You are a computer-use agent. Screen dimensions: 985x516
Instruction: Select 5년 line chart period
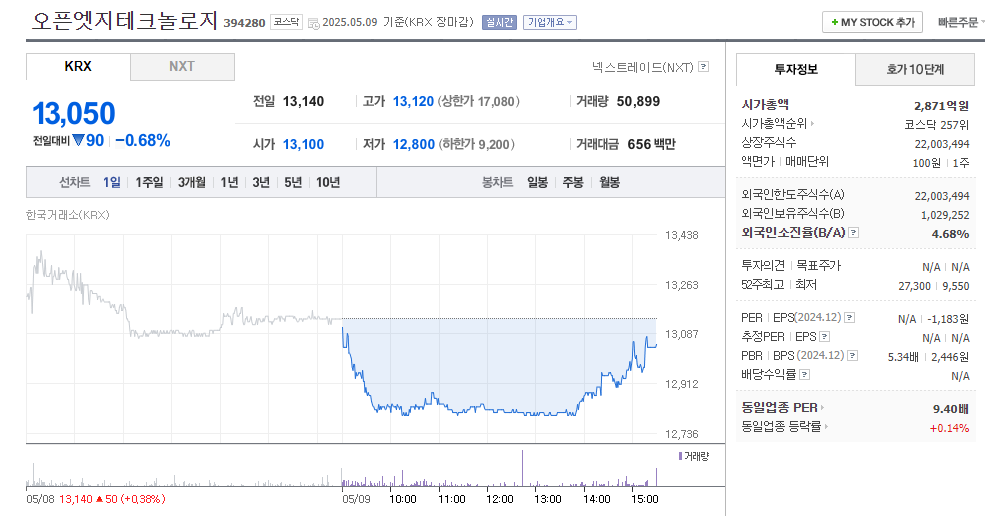(293, 182)
